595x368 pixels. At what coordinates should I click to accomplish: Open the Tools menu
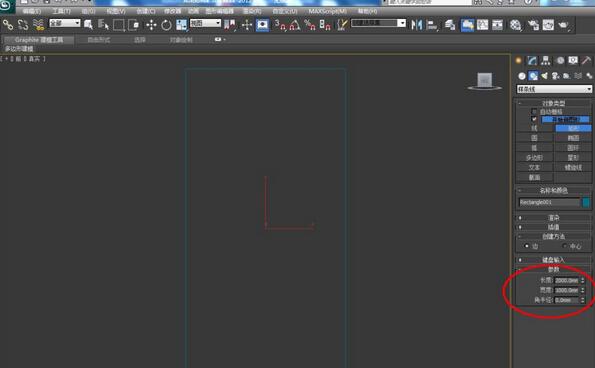tap(61, 11)
